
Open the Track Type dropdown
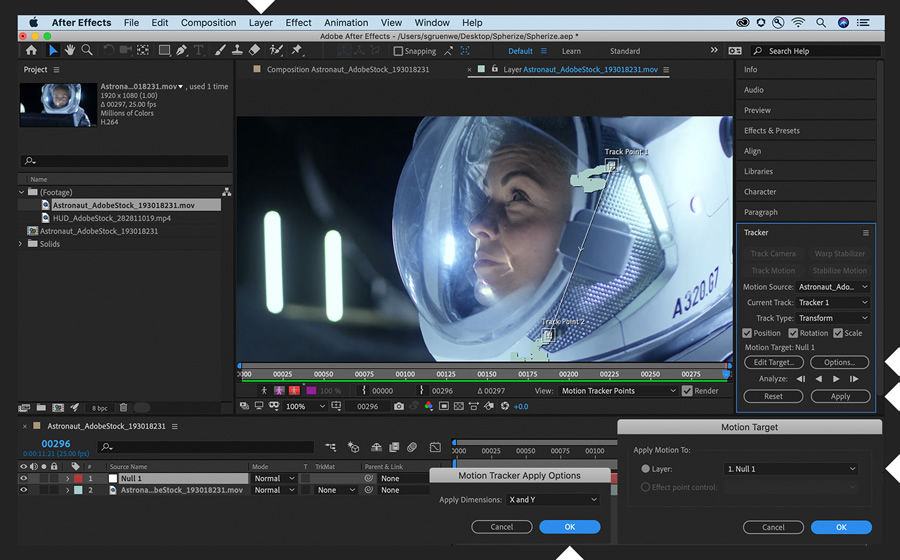pos(832,318)
